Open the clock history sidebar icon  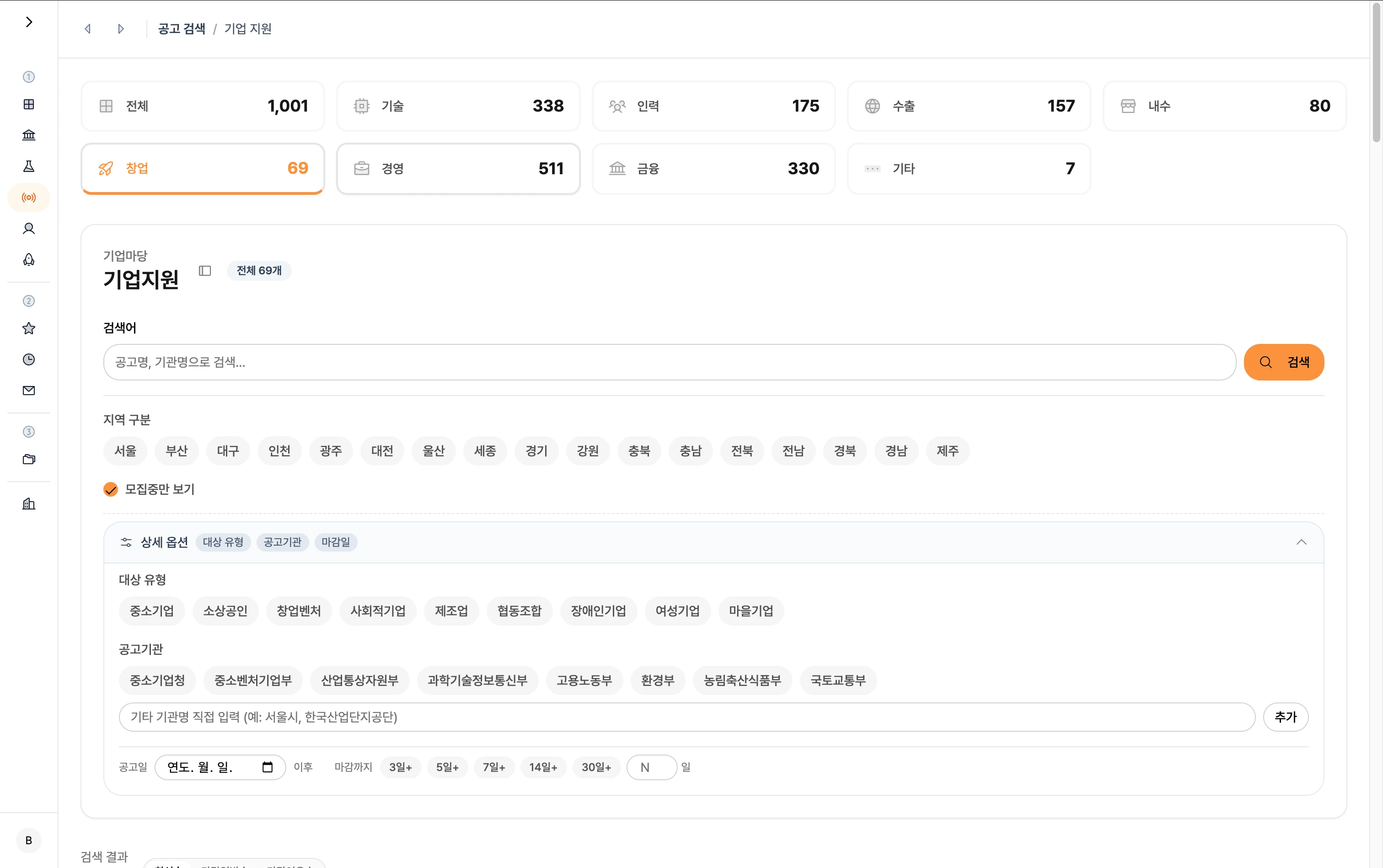point(29,359)
